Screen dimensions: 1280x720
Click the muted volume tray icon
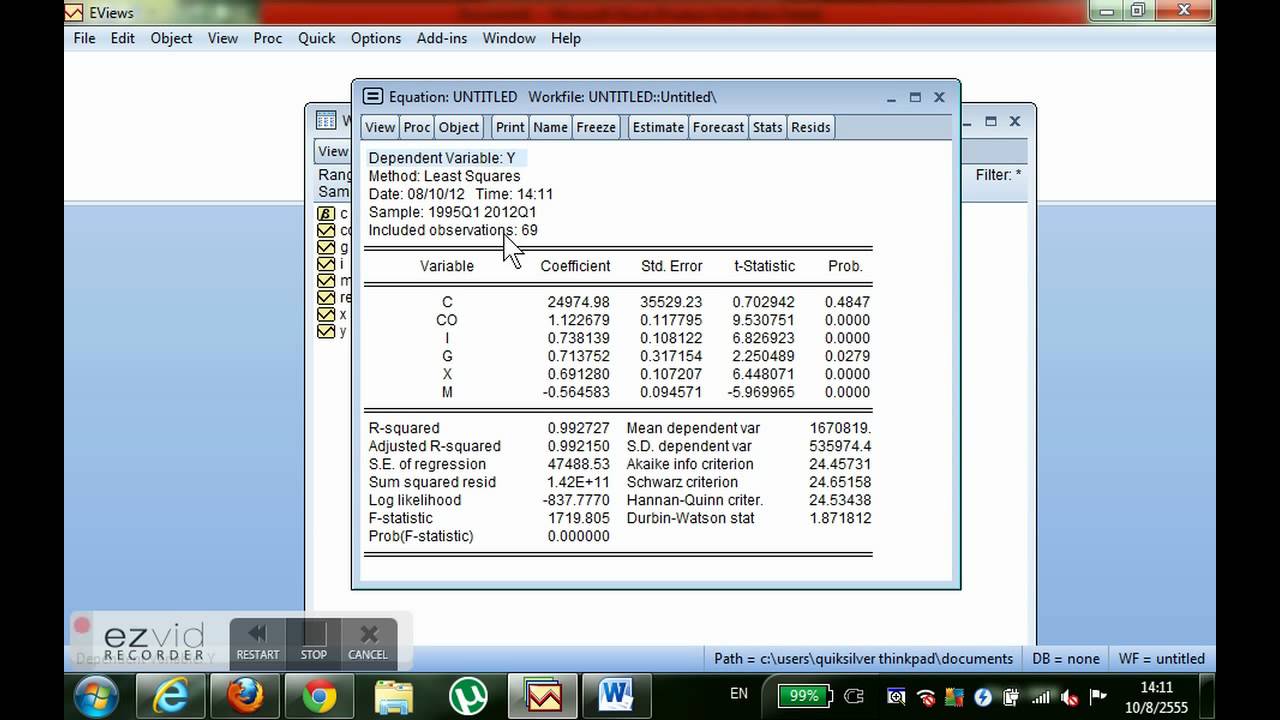tap(1069, 697)
